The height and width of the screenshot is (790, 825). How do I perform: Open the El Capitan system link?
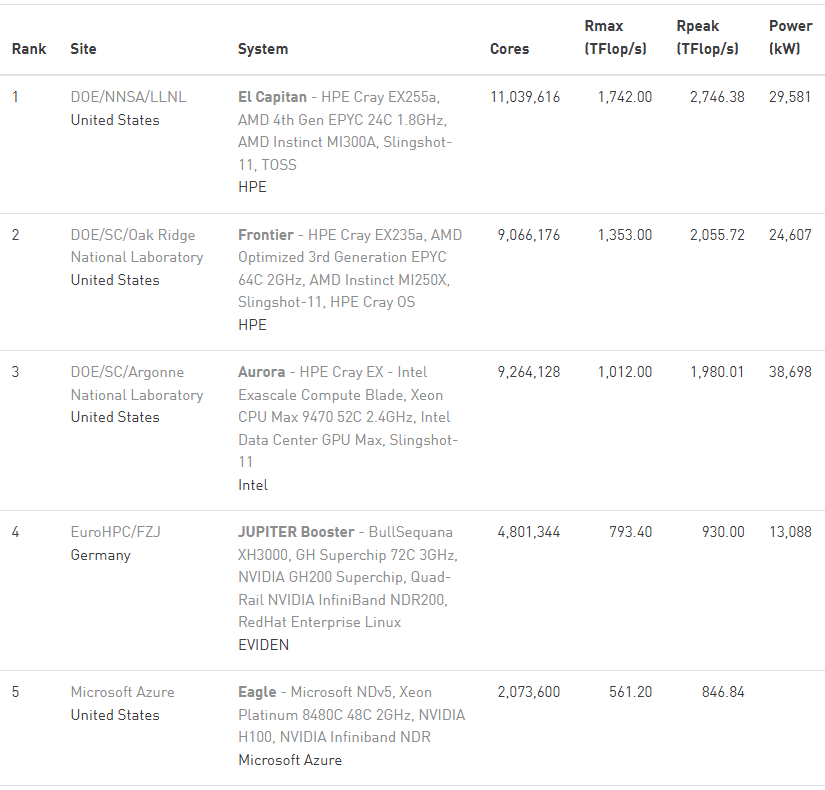pyautogui.click(x=272, y=97)
